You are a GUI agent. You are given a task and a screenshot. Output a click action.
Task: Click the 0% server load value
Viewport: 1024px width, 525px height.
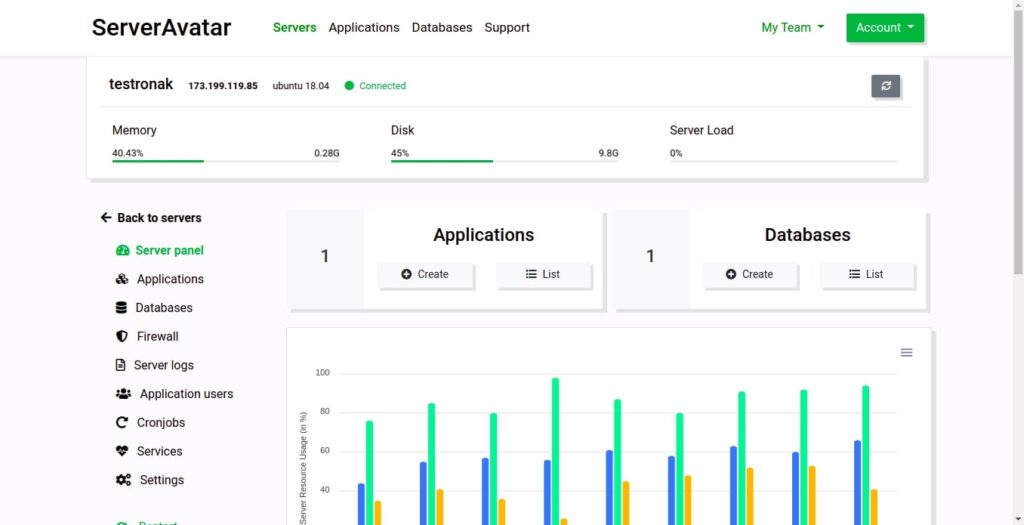676,153
